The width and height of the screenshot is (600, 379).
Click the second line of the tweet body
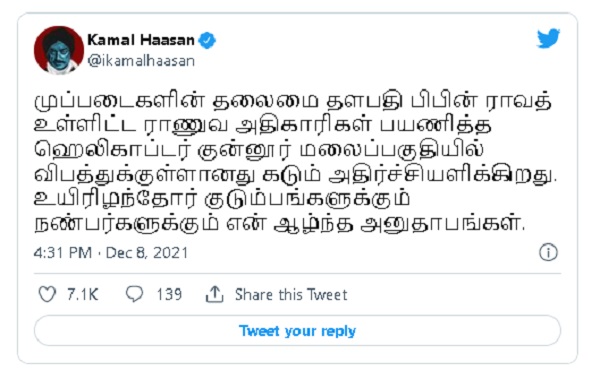pos(263,126)
